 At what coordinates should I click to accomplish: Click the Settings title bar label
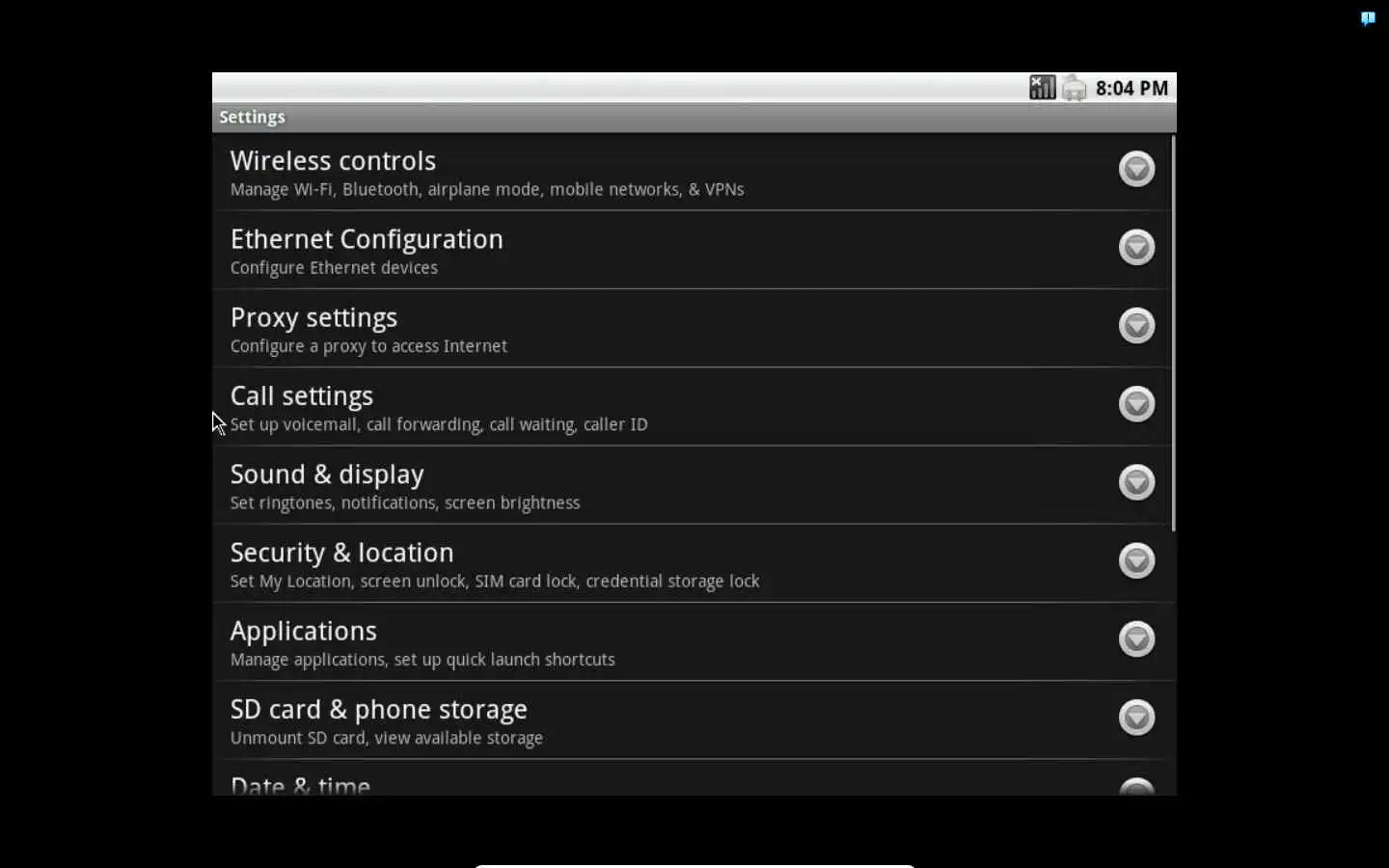pos(252,117)
